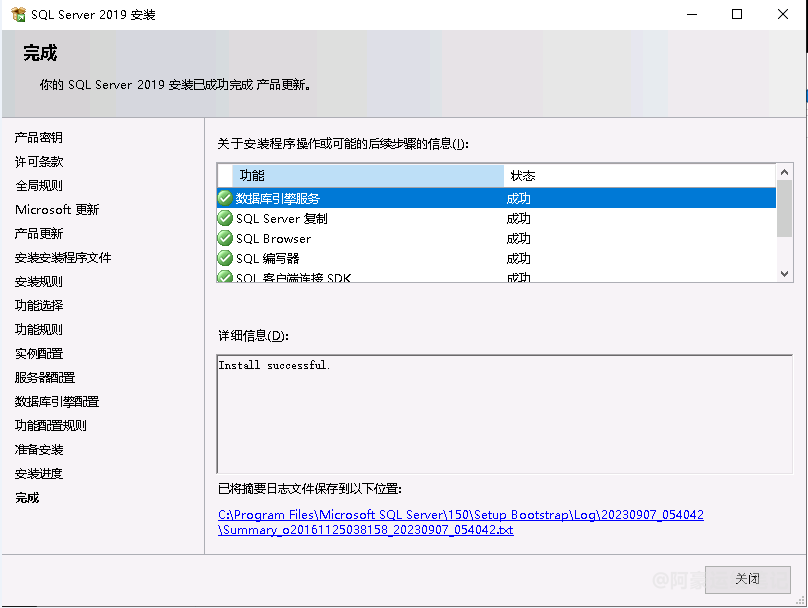This screenshot has height=608, width=808.
Task: Click 成功 status of SQL Browser row
Action: click(x=518, y=239)
